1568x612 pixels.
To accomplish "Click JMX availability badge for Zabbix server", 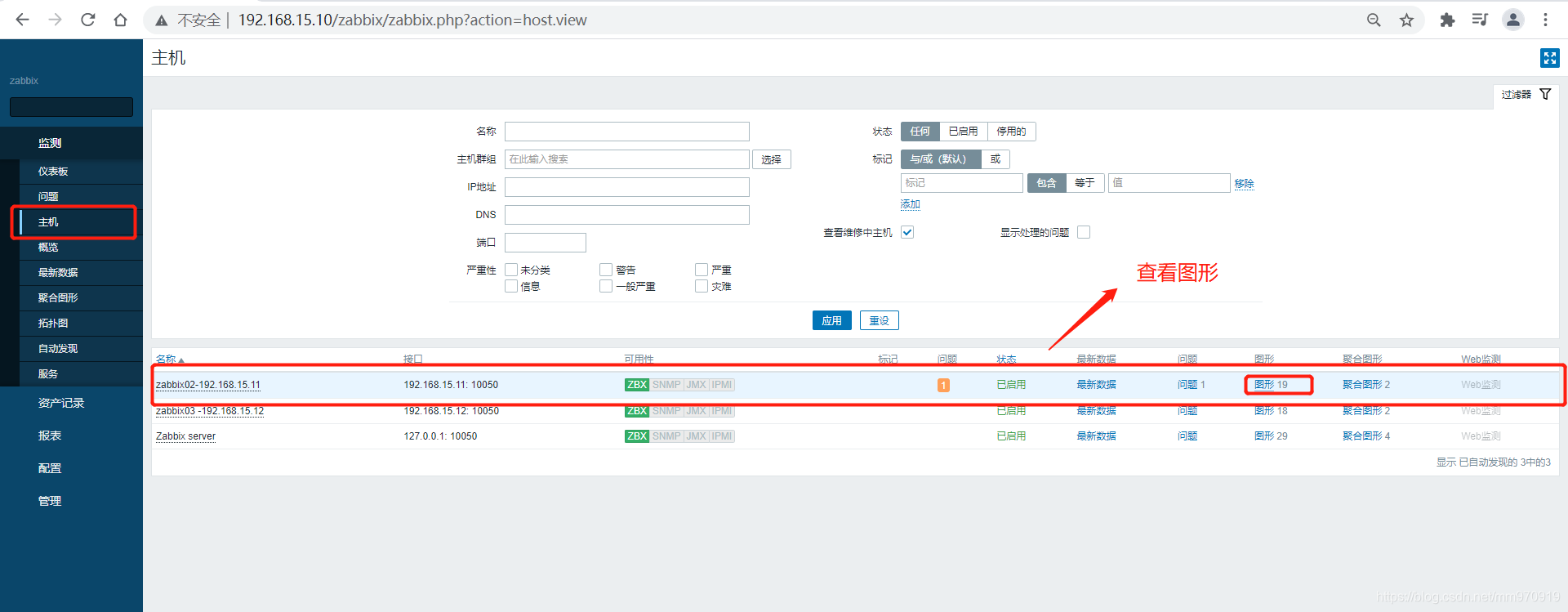I will tap(696, 436).
